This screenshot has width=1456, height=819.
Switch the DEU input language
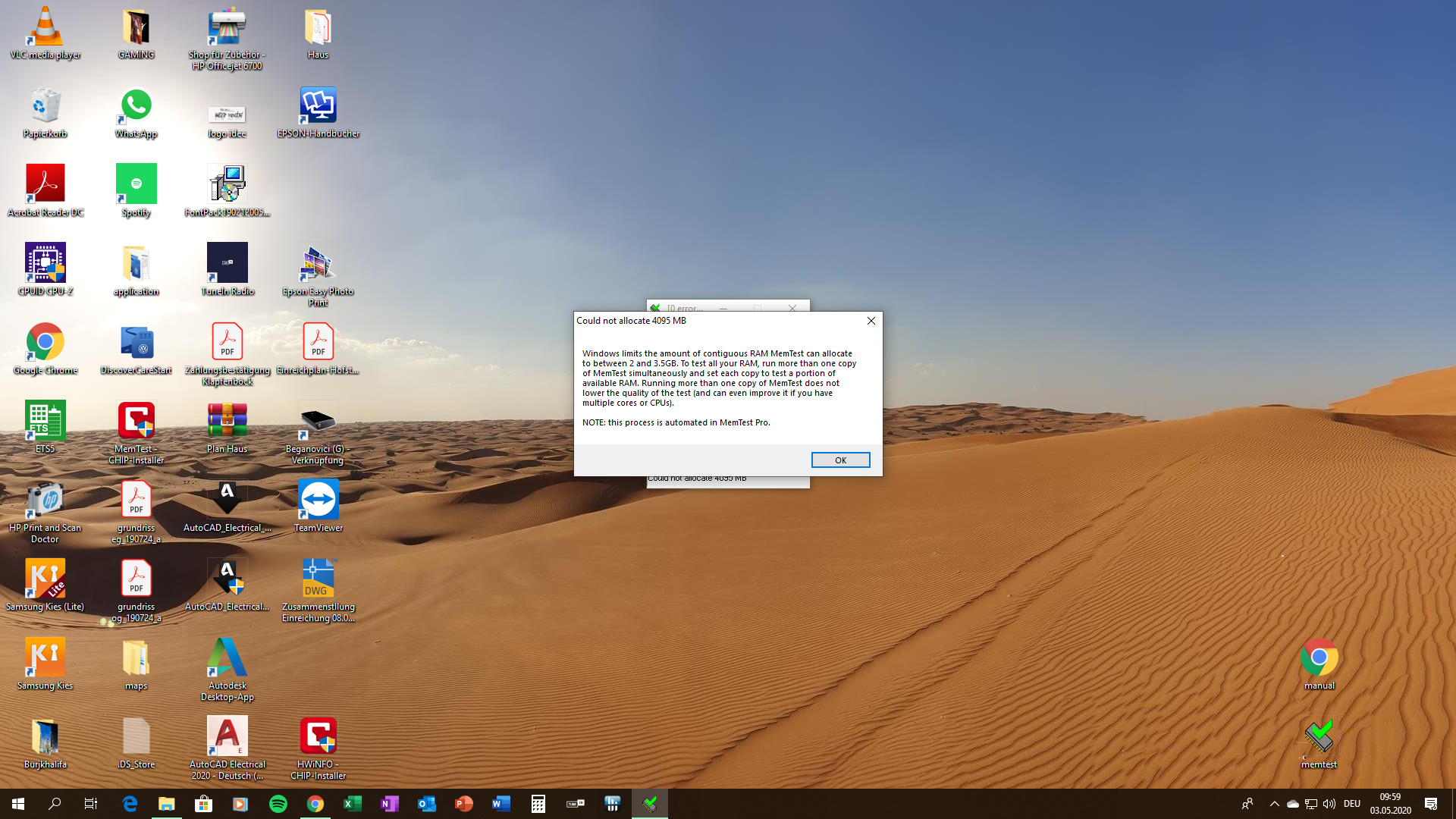click(1352, 804)
